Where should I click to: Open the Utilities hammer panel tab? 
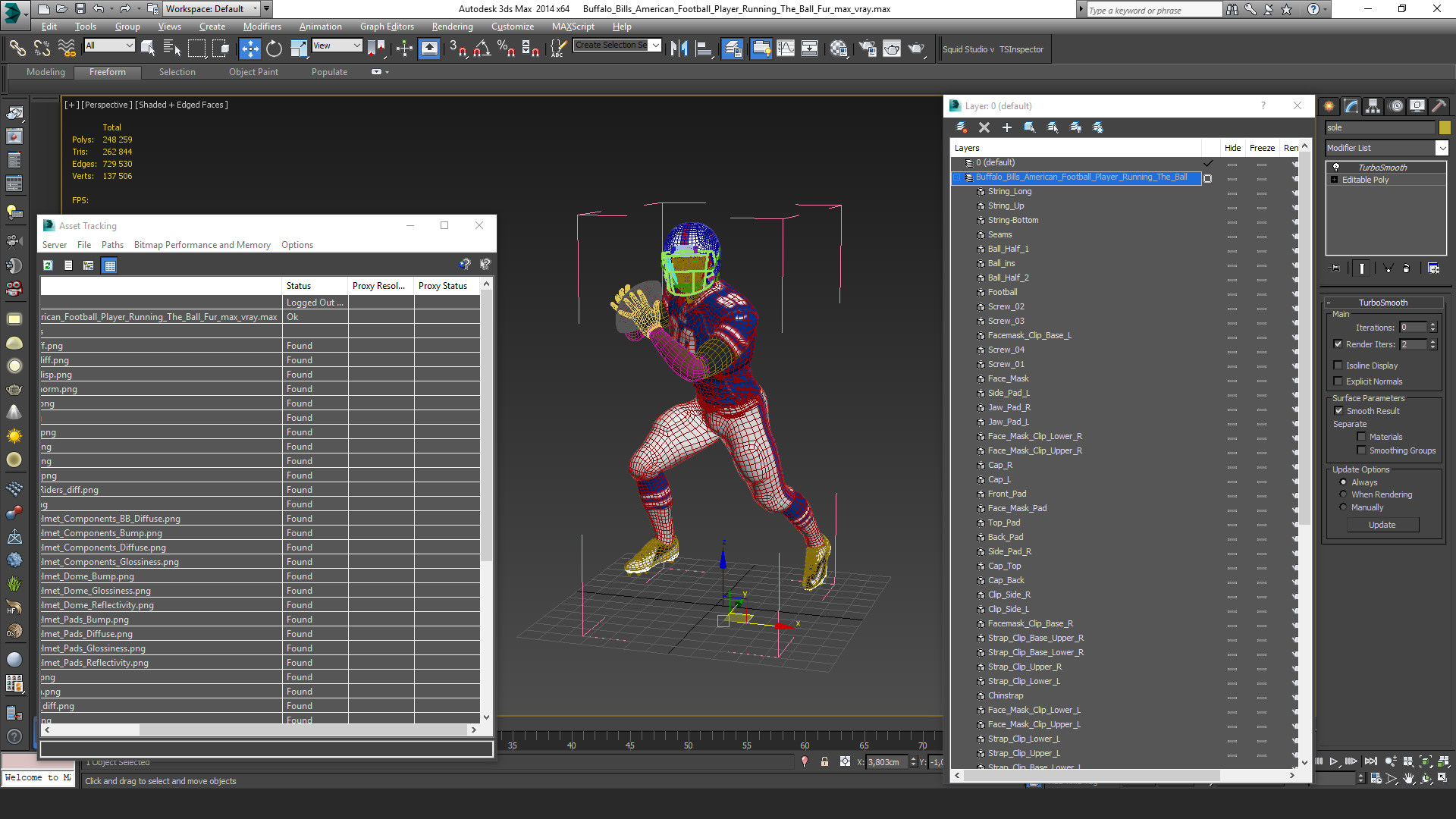(1439, 106)
